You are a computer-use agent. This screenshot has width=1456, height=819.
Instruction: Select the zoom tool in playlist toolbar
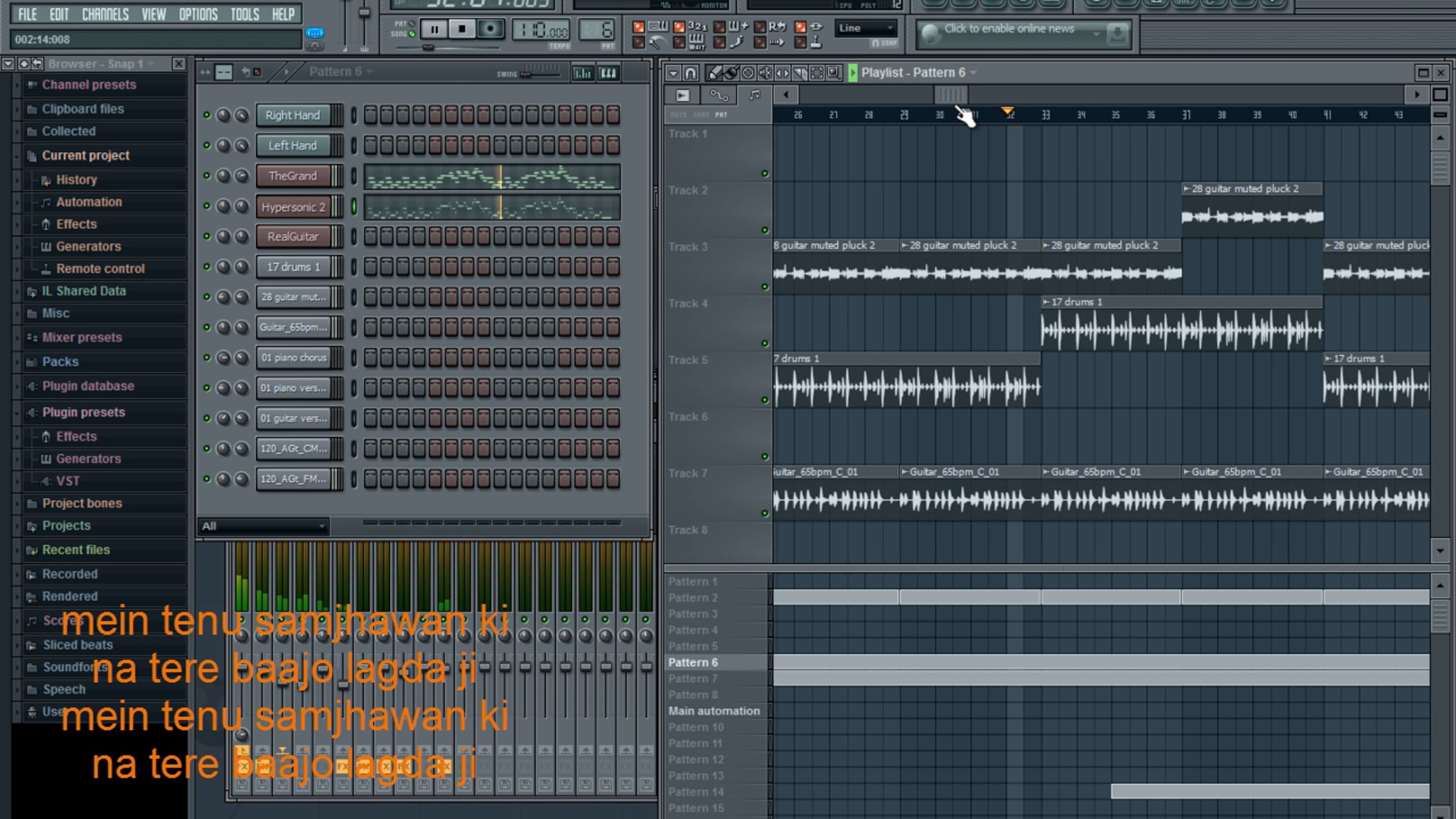[834, 73]
